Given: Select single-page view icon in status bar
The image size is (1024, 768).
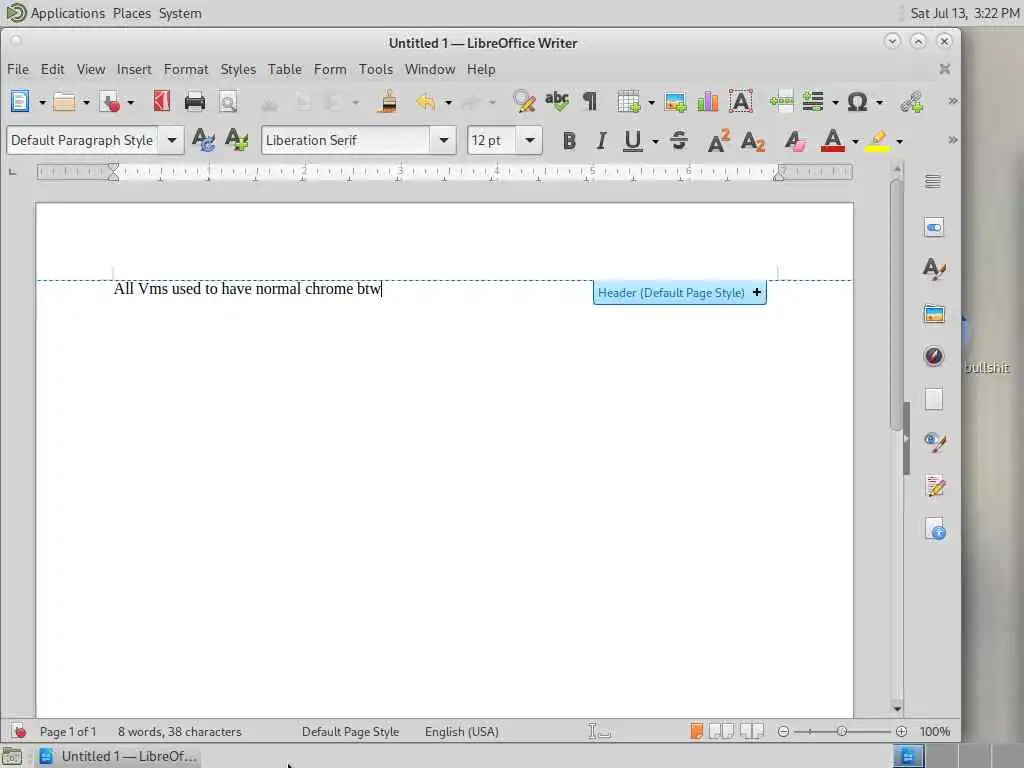Looking at the screenshot, I should pyautogui.click(x=697, y=731).
